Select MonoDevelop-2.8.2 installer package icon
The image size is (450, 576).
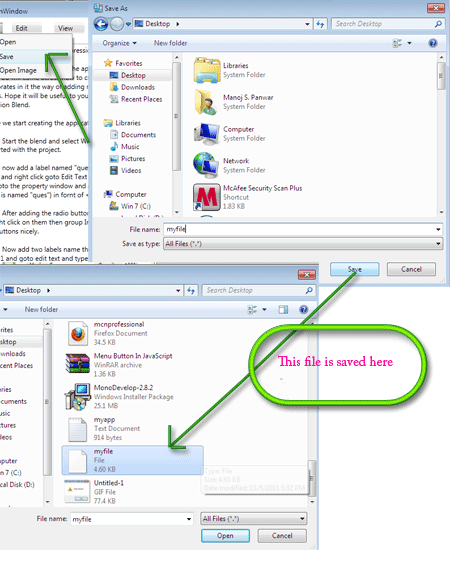pyautogui.click(x=78, y=397)
